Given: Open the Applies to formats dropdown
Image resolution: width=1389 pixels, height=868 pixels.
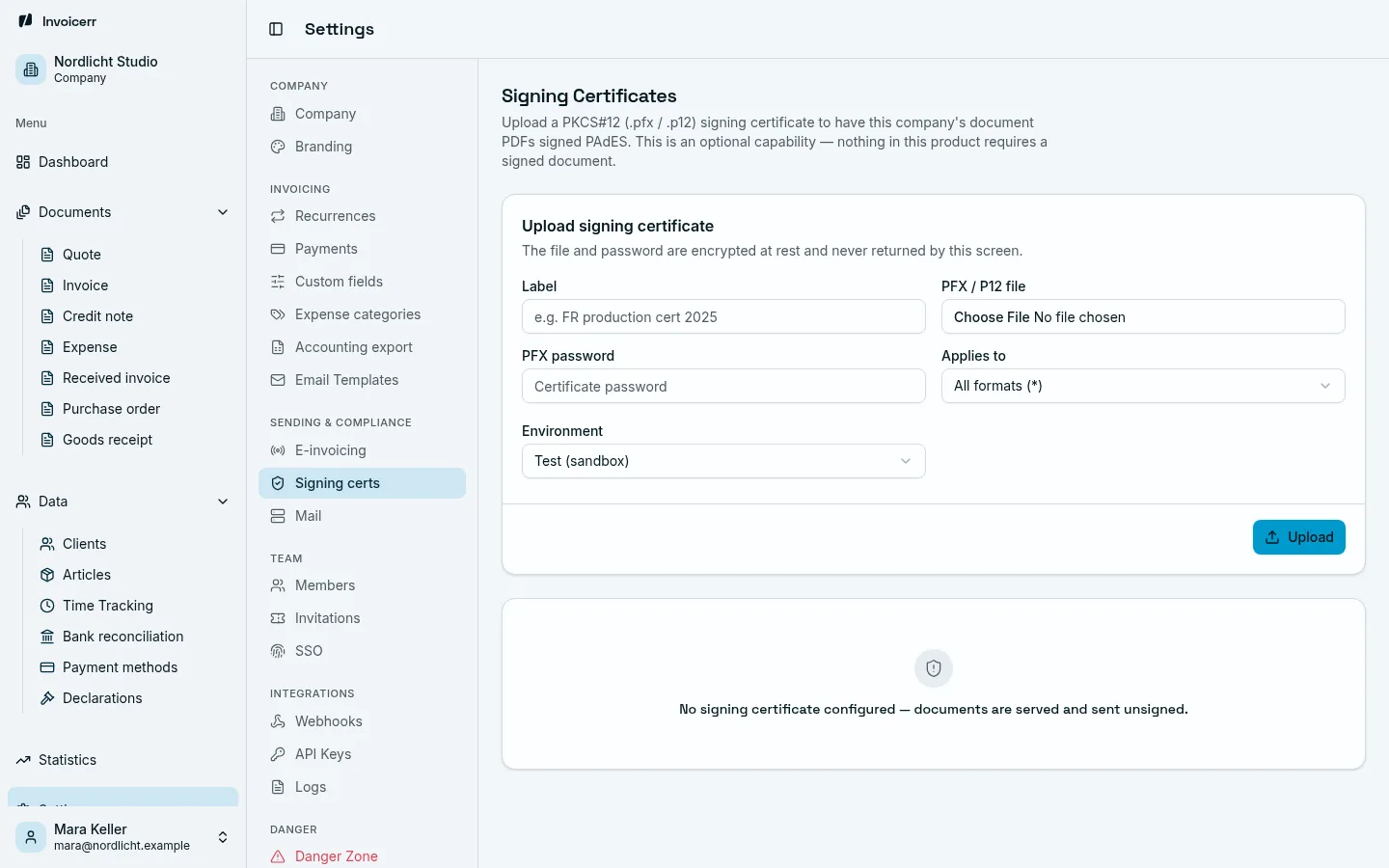Looking at the screenshot, I should [x=1143, y=386].
